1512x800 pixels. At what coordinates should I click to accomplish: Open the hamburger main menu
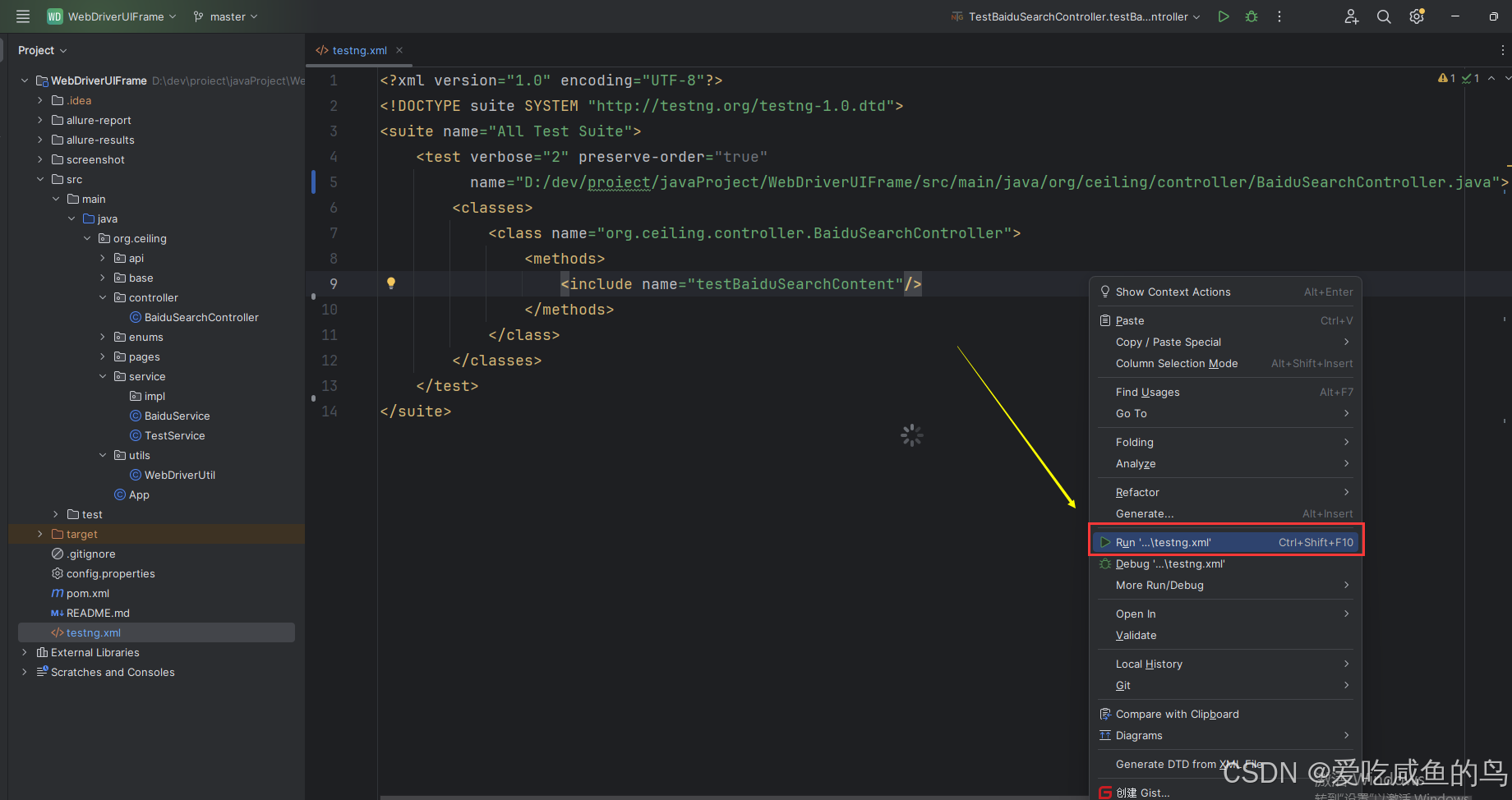[x=23, y=16]
